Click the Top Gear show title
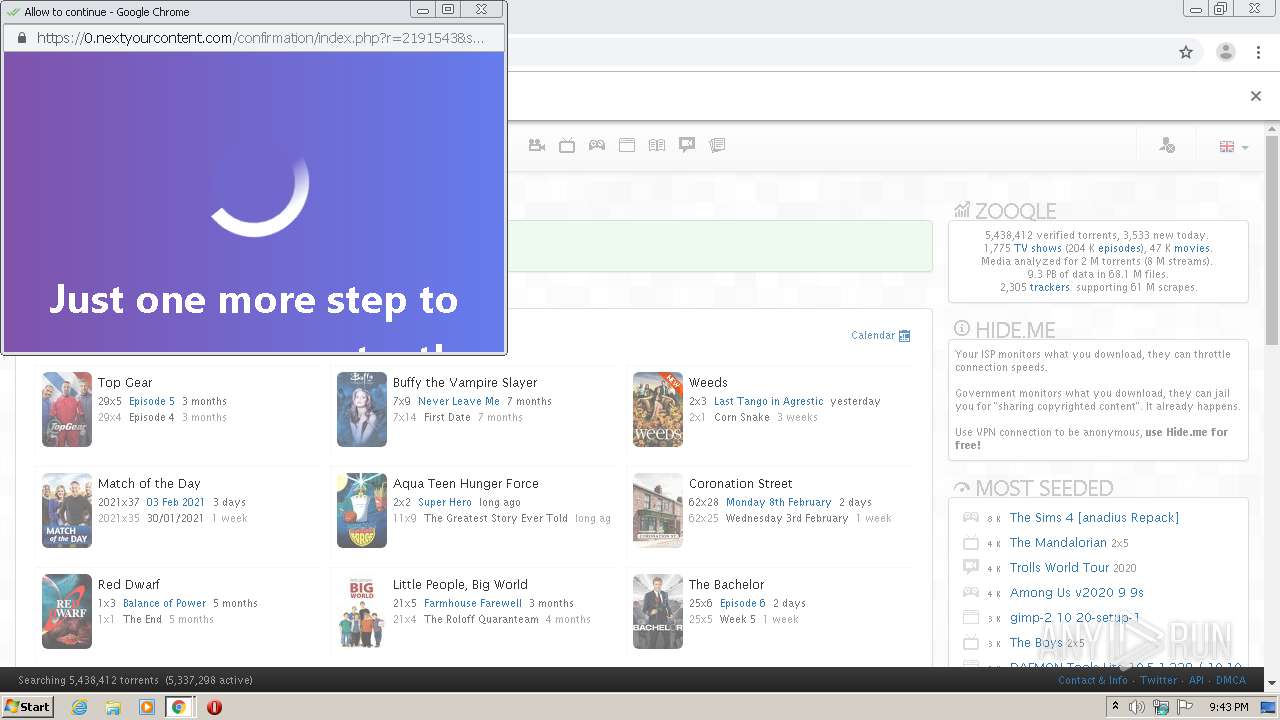Image resolution: width=1280 pixels, height=720 pixels. coord(125,382)
